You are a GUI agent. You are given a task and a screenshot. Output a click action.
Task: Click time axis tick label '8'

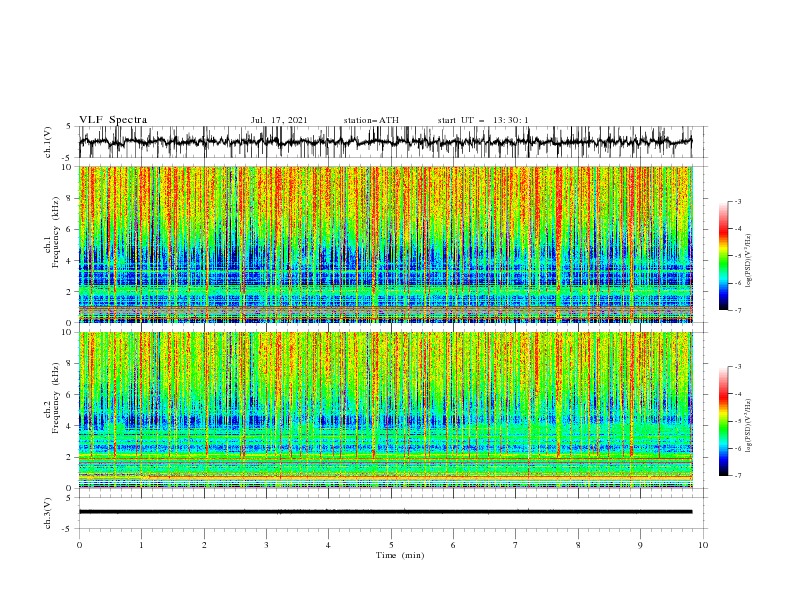coord(578,545)
